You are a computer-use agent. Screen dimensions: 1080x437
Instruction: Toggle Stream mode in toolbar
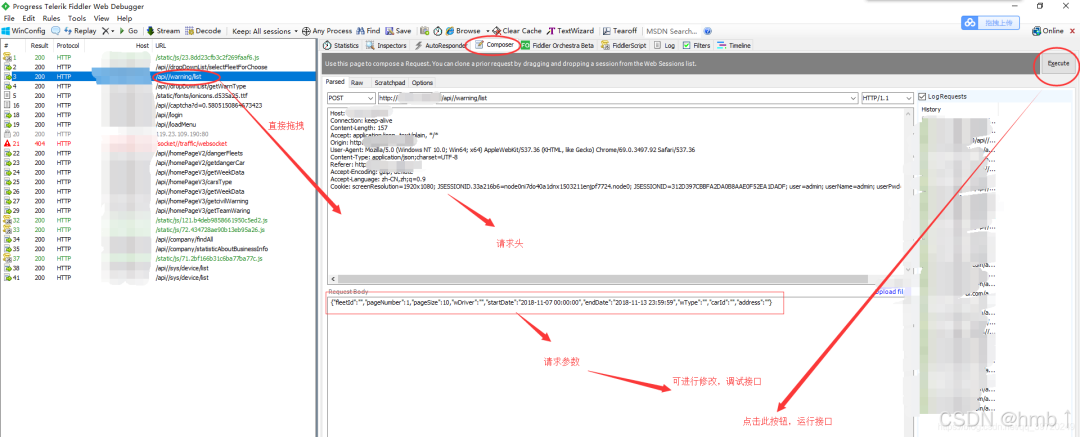click(163, 31)
